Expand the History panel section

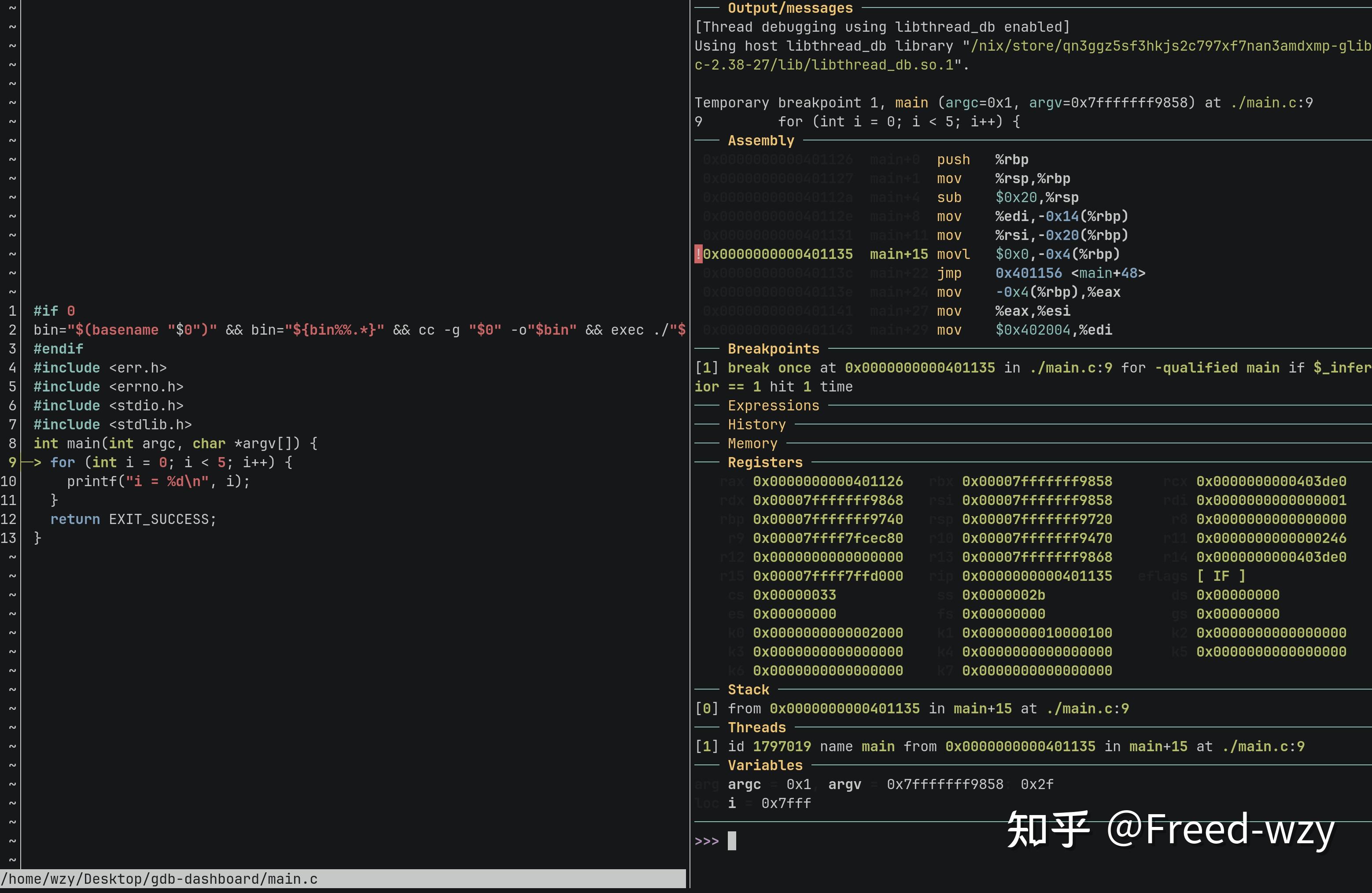point(756,424)
